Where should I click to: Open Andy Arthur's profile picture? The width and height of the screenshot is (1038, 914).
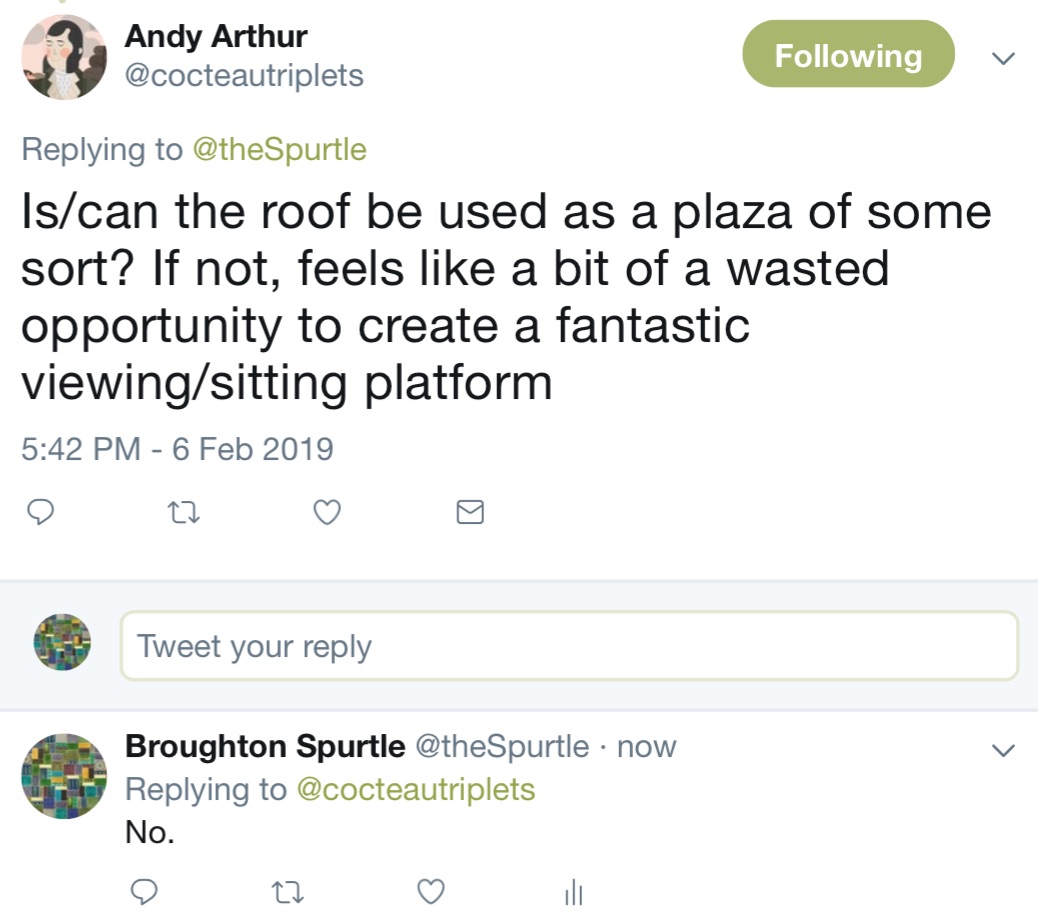pyautogui.click(x=64, y=57)
